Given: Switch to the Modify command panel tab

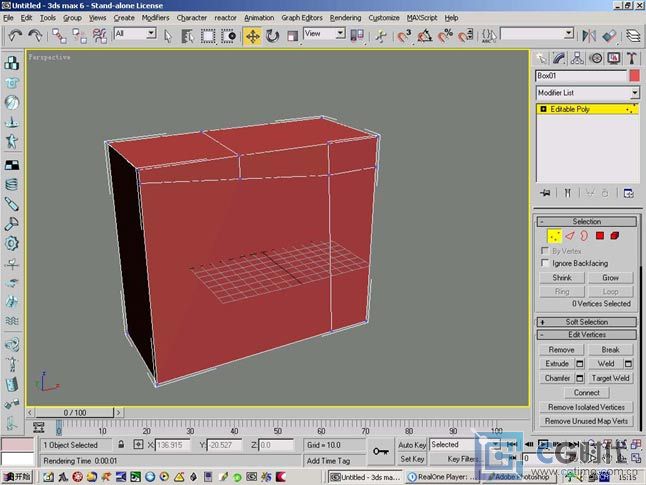Looking at the screenshot, I should pos(559,58).
